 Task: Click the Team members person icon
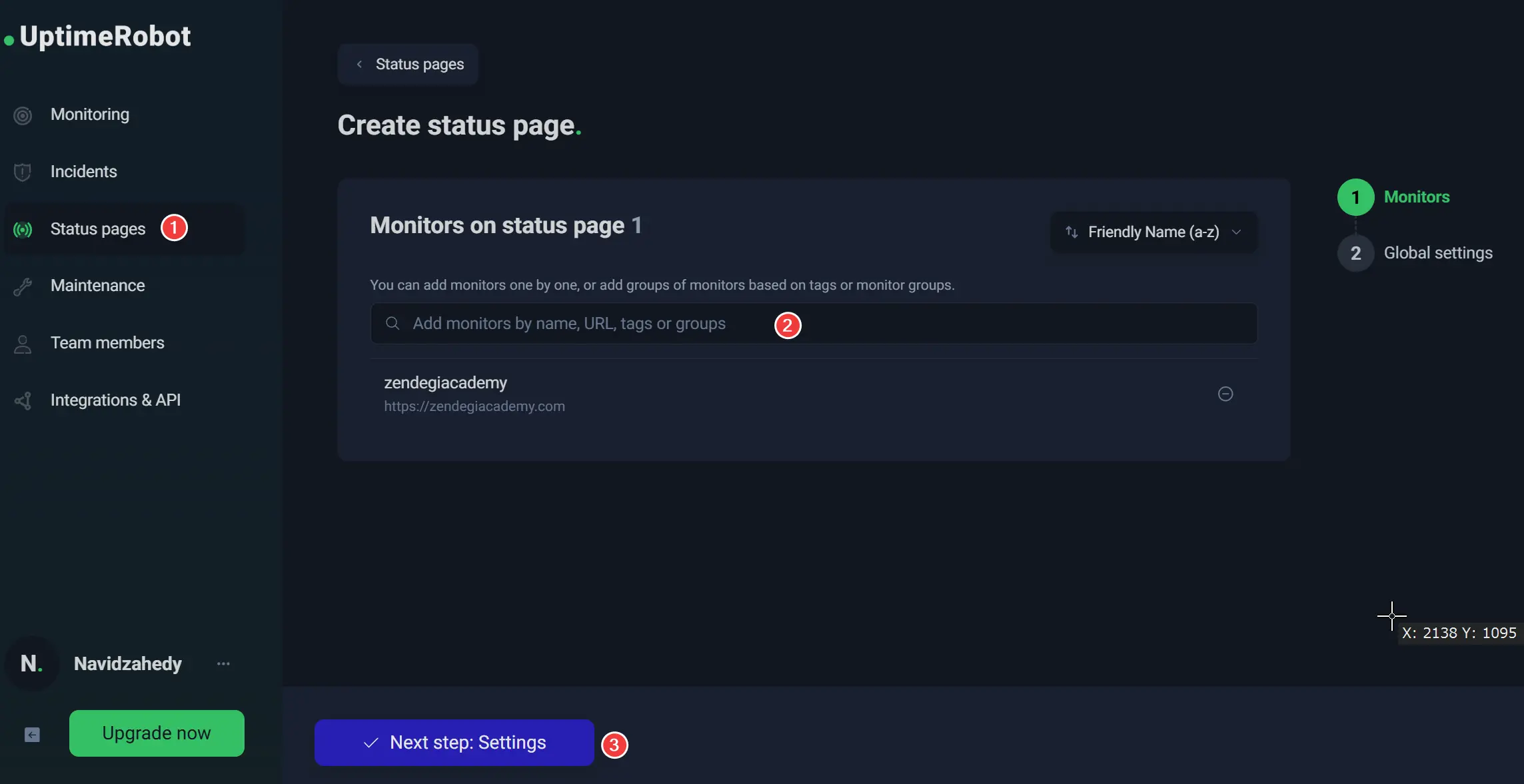coord(23,344)
